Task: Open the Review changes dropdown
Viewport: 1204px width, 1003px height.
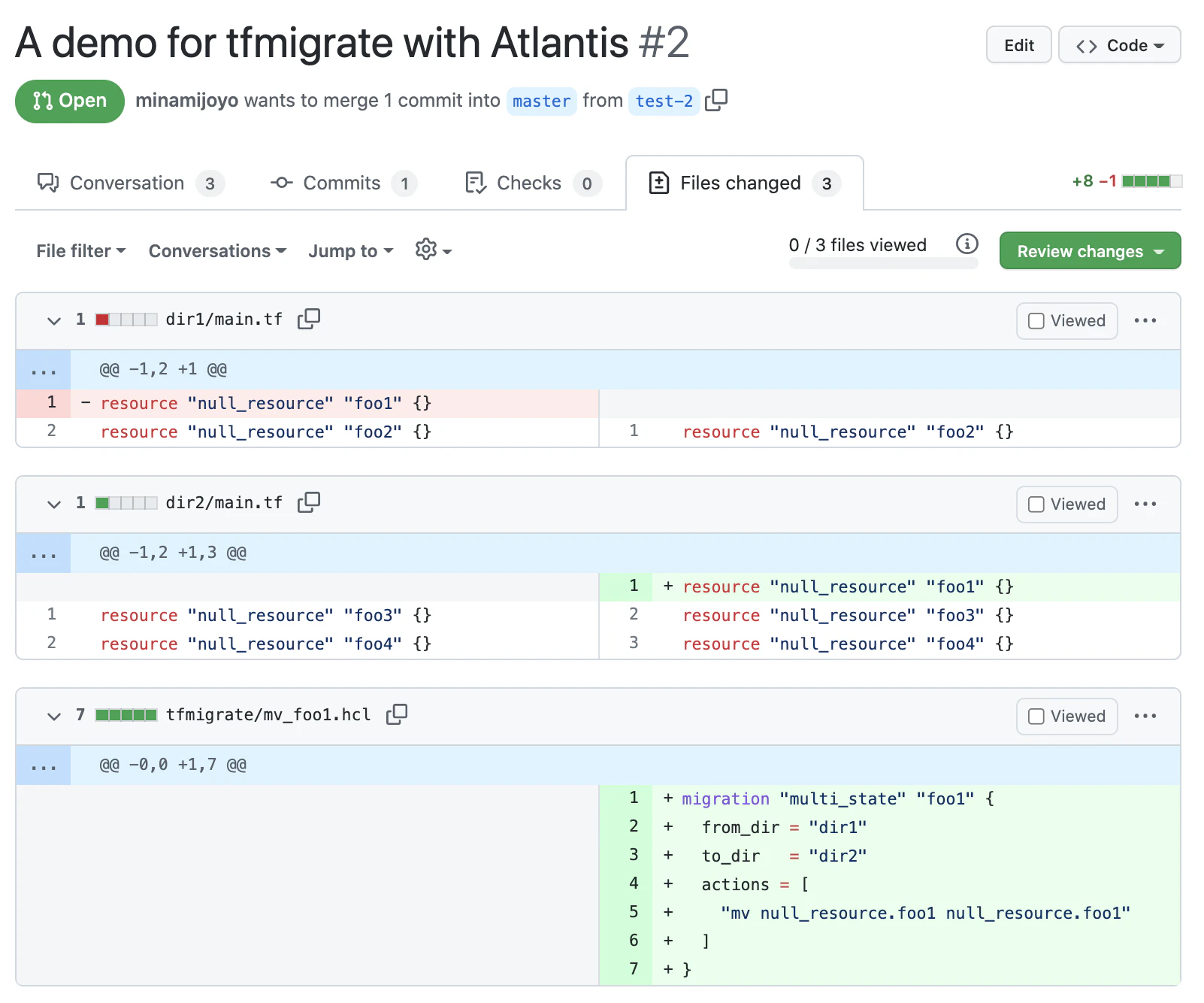Action: pyautogui.click(x=1090, y=251)
